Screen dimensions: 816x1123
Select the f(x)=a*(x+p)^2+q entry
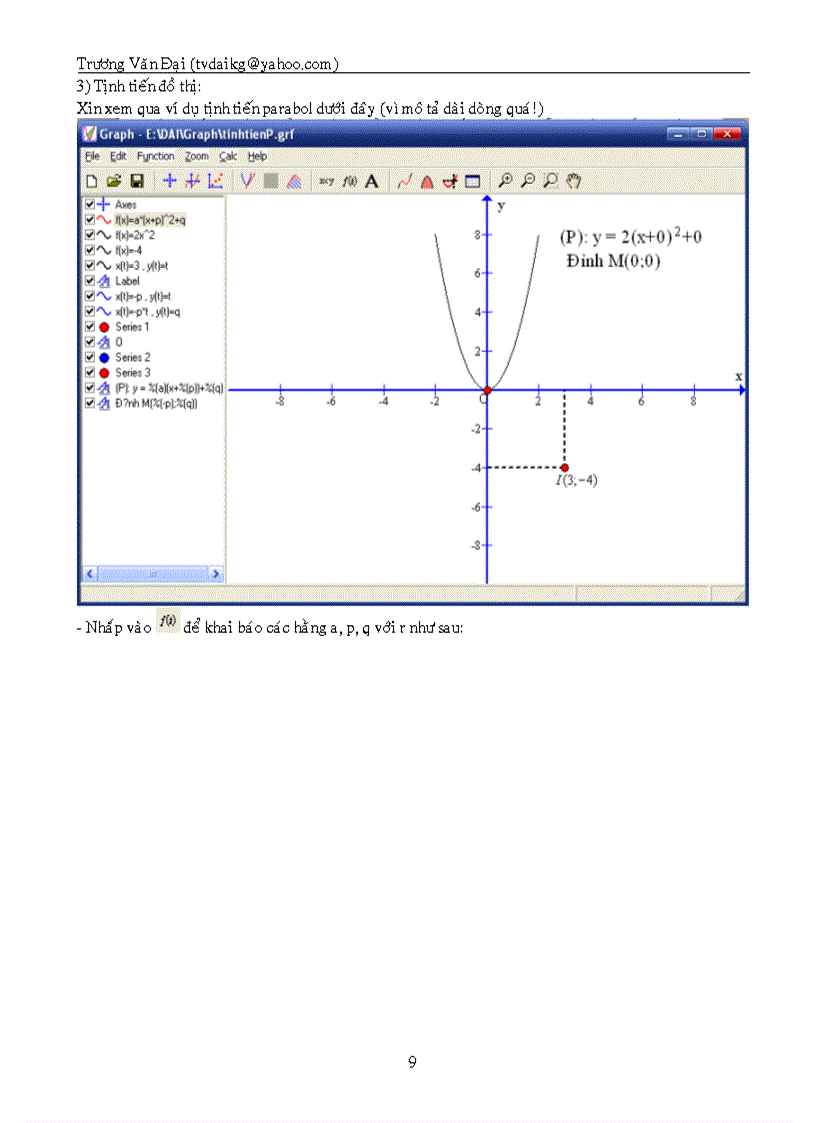point(150,221)
